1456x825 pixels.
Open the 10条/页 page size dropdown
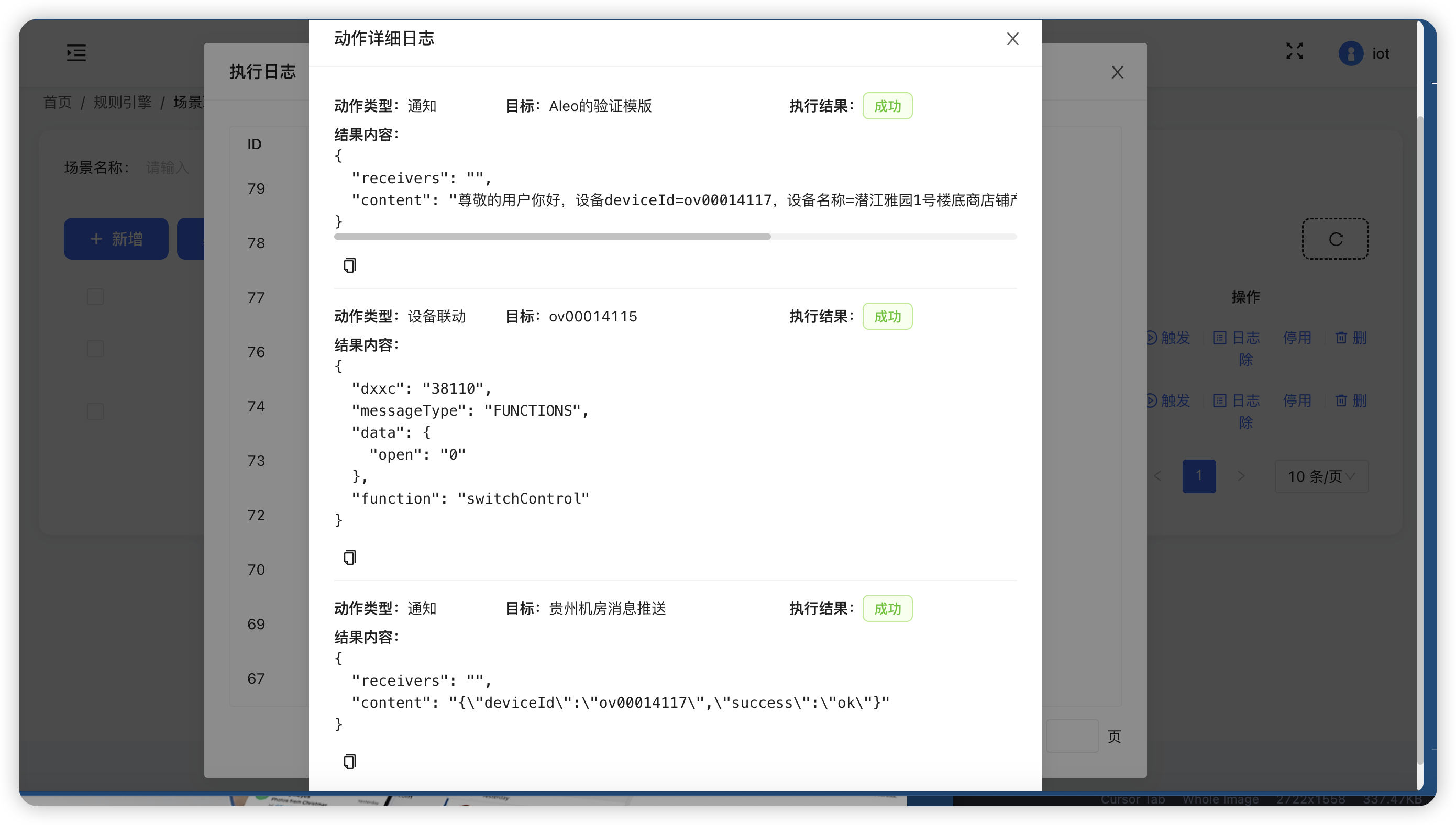pyautogui.click(x=1320, y=476)
